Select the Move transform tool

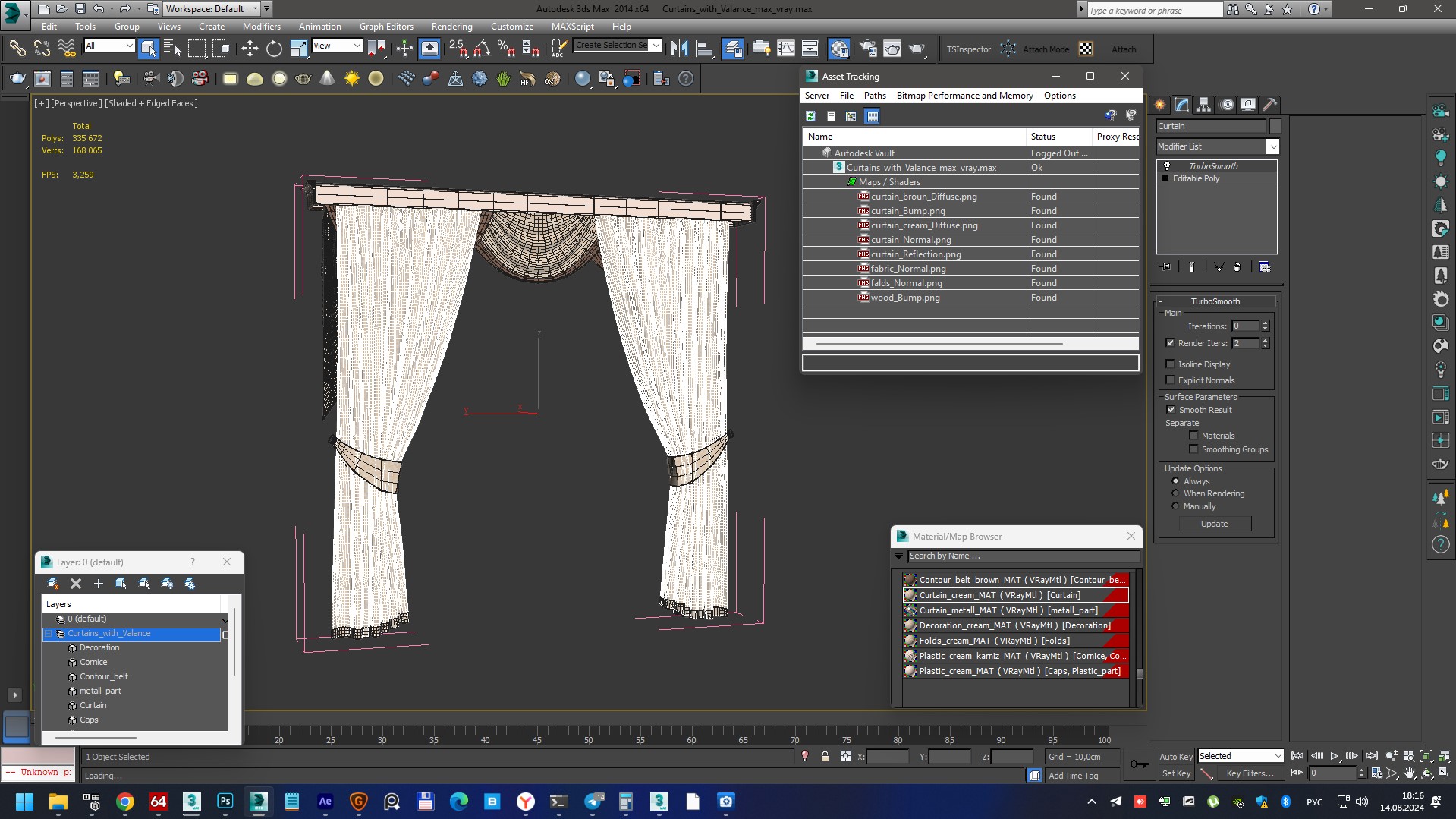(x=250, y=49)
